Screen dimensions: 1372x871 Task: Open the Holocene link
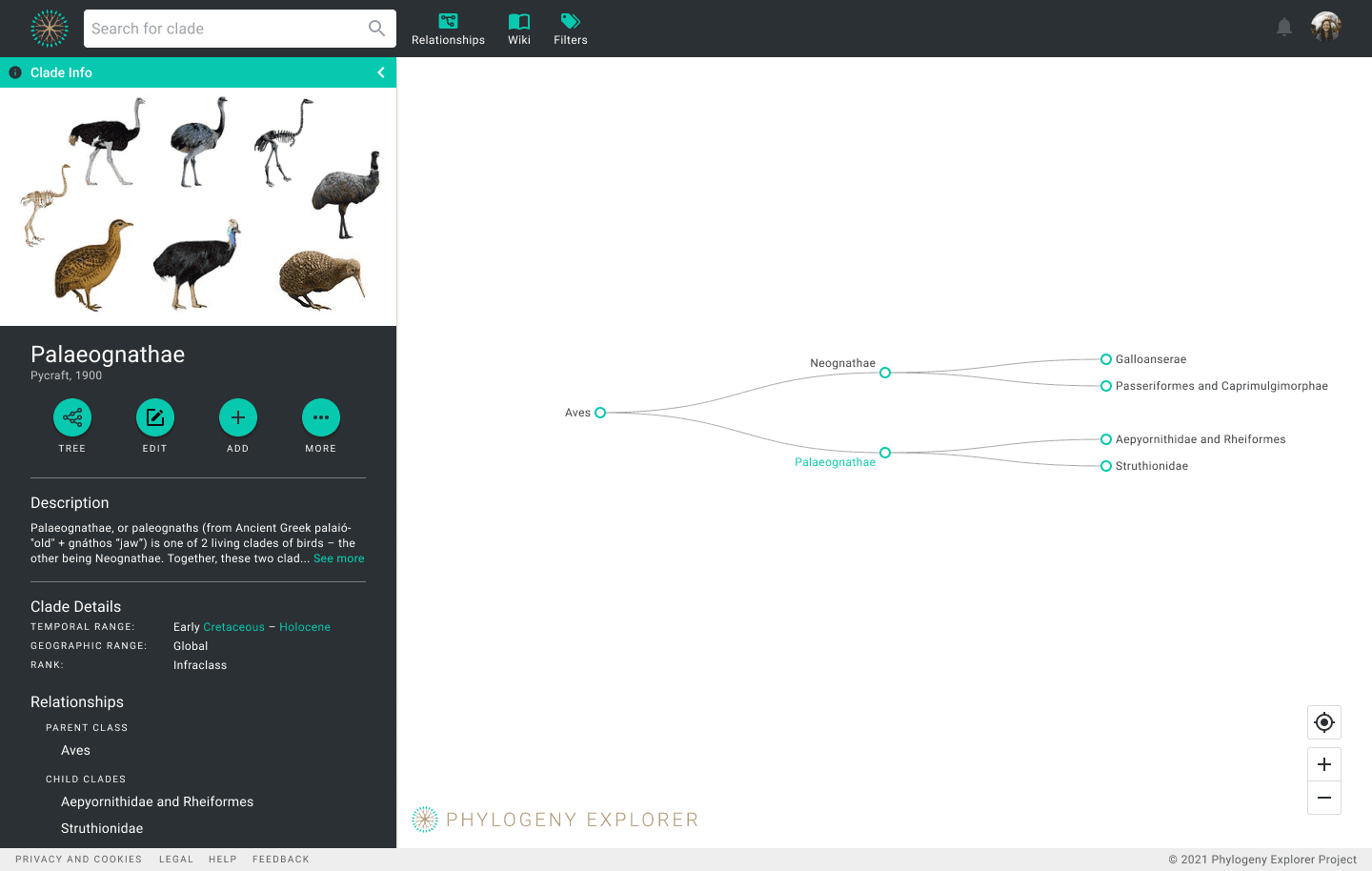click(305, 627)
